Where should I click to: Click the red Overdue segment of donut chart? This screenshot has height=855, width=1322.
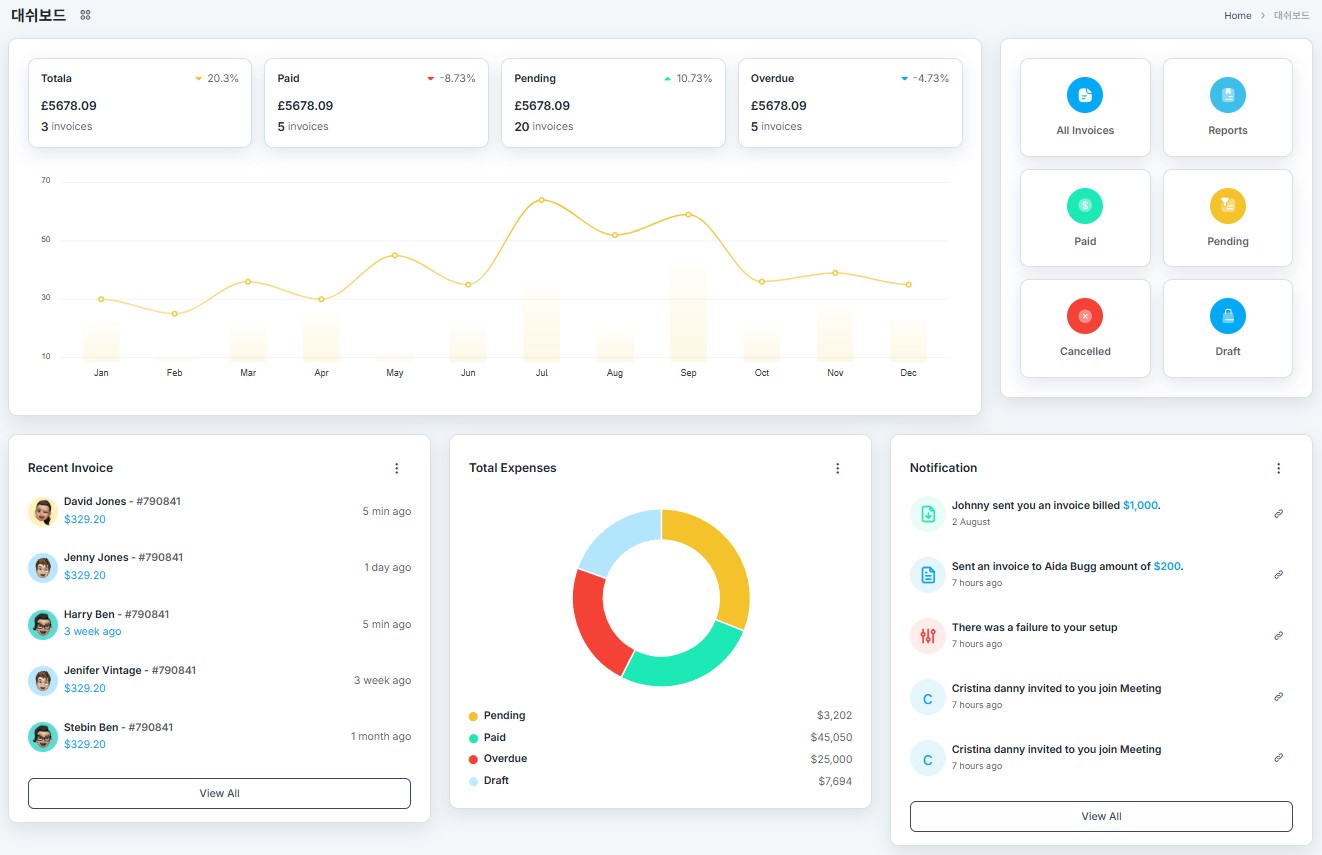pyautogui.click(x=593, y=620)
